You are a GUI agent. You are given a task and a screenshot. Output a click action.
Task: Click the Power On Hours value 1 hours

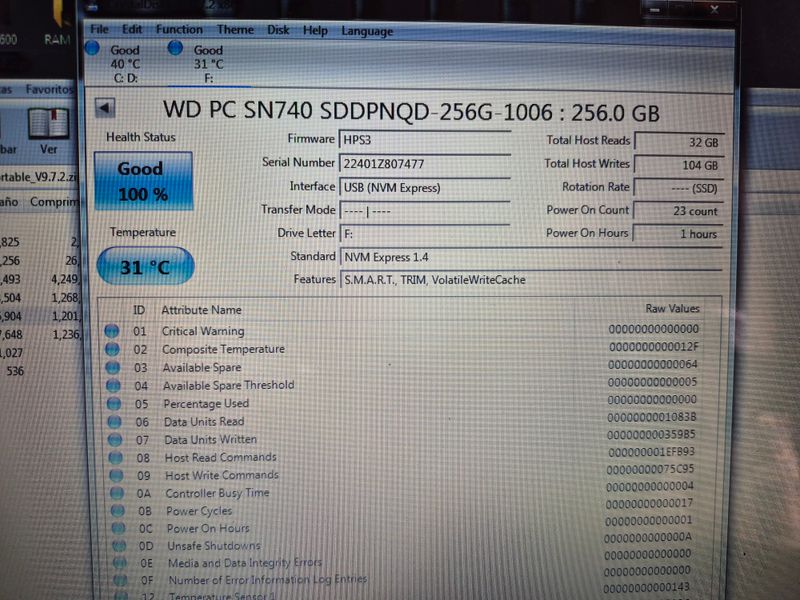[x=678, y=234]
